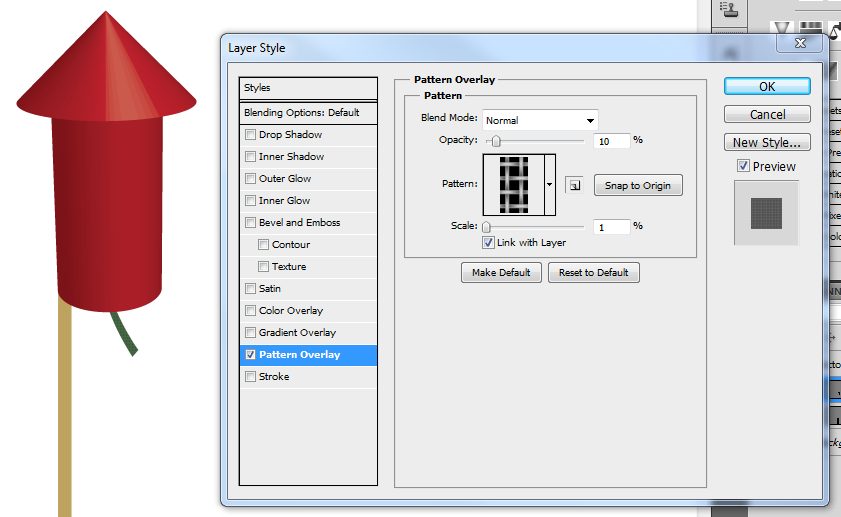Toggle the Satin effect checkbox
This screenshot has height=517, width=841.
click(x=250, y=288)
